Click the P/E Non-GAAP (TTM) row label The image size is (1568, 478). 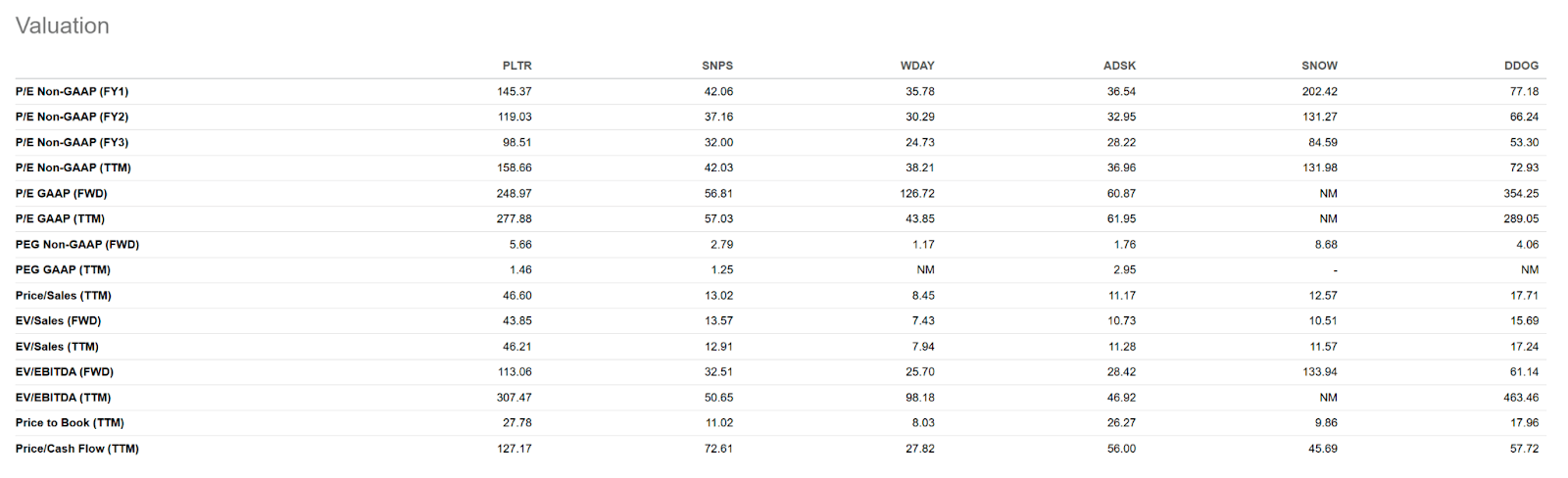point(73,167)
